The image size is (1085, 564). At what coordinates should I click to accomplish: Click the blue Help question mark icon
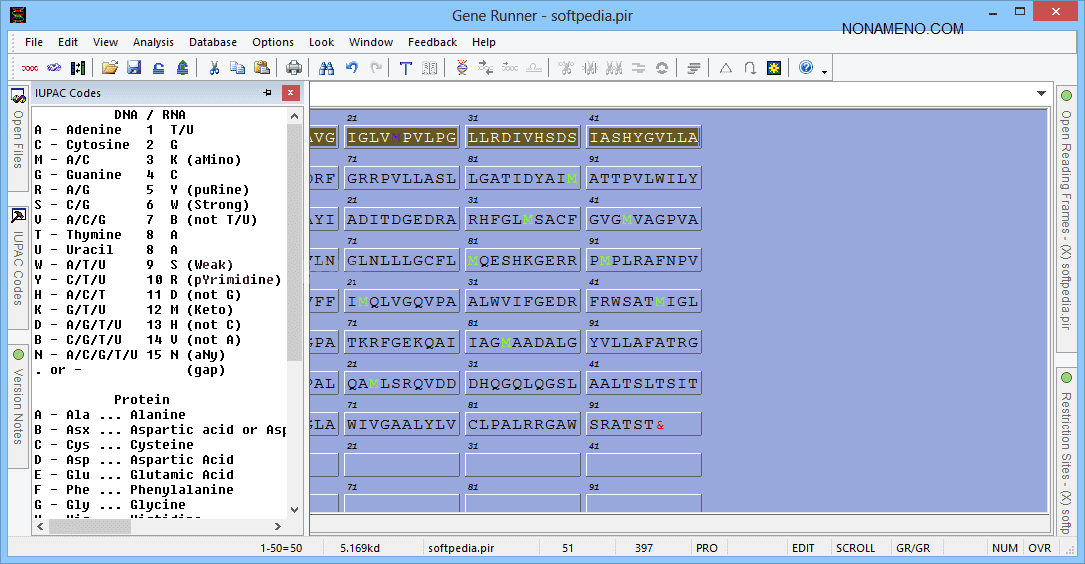coord(806,68)
